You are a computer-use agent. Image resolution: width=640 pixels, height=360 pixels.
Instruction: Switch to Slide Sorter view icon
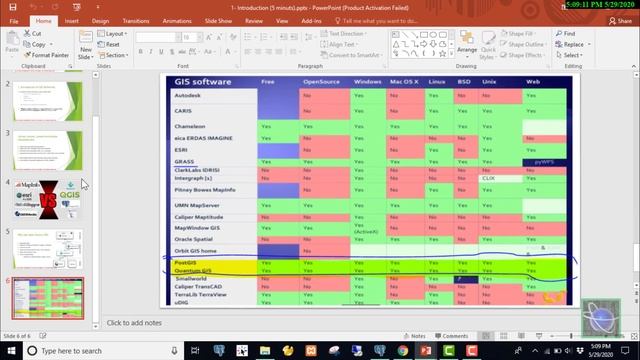[x=504, y=336]
